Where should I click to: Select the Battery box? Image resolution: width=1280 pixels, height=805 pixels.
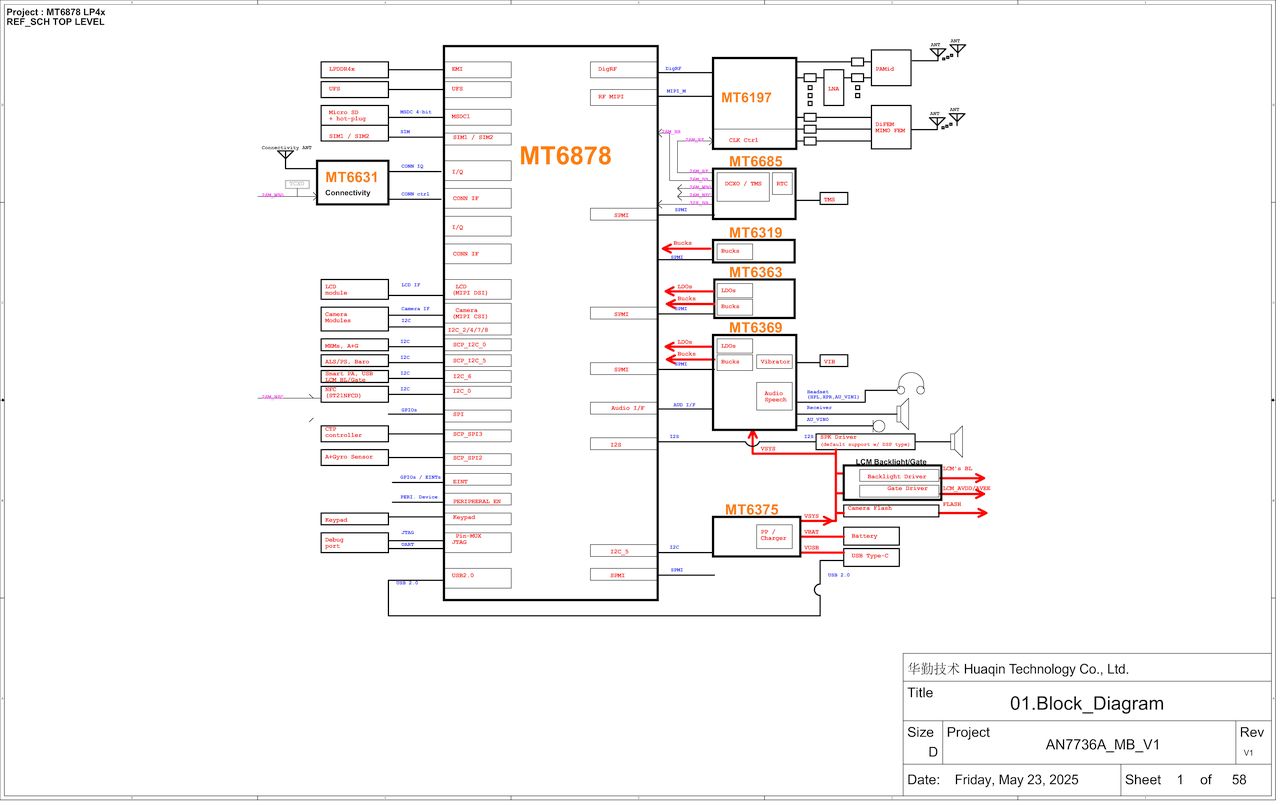pyautogui.click(x=872, y=536)
